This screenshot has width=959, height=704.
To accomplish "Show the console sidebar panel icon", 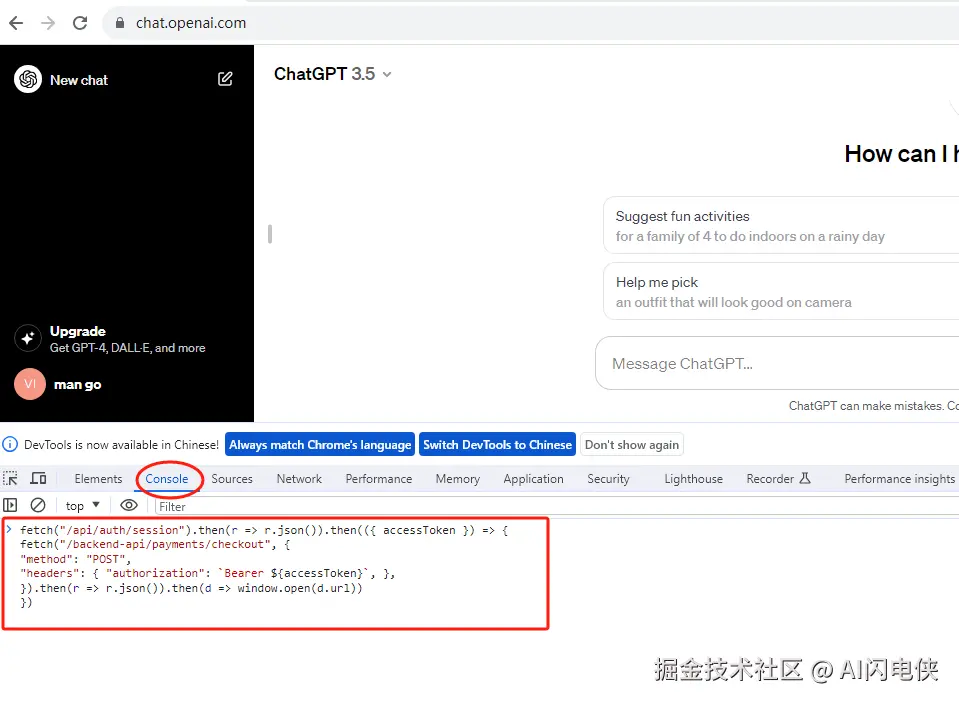I will [x=11, y=505].
